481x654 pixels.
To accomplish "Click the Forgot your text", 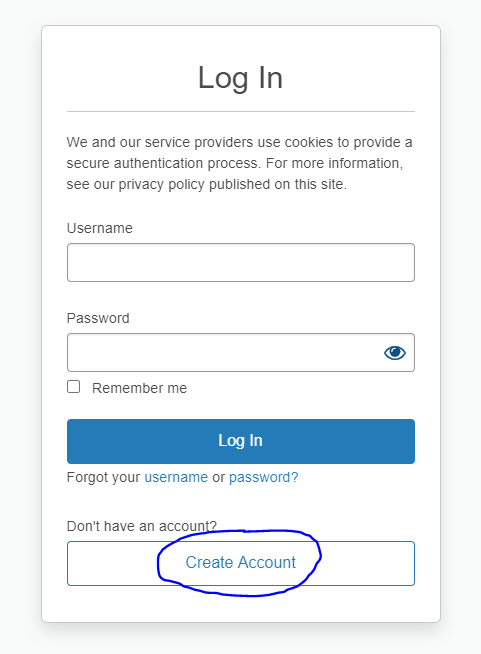I will [103, 477].
